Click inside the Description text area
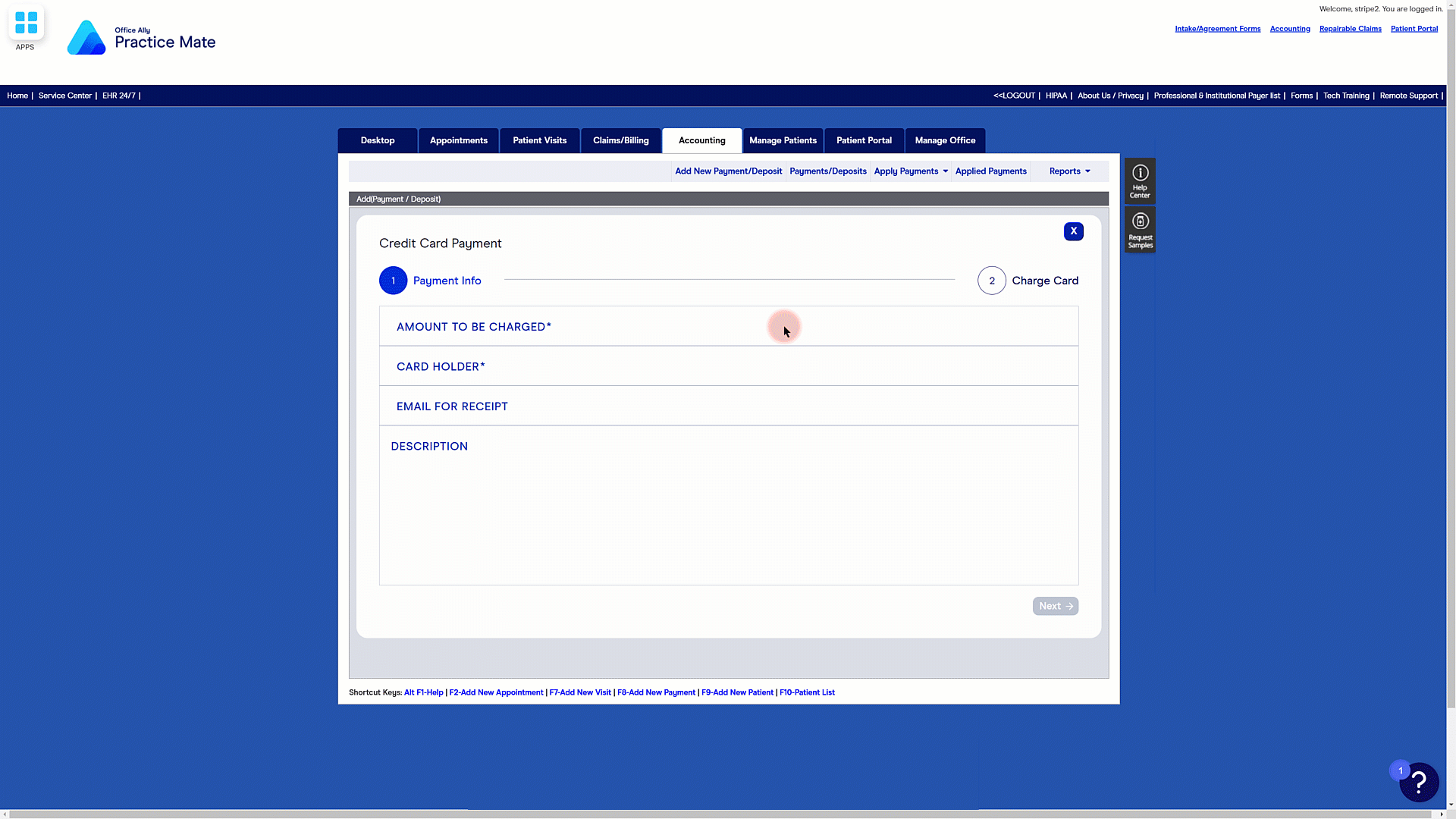Viewport: 1456px width, 819px height. click(728, 516)
